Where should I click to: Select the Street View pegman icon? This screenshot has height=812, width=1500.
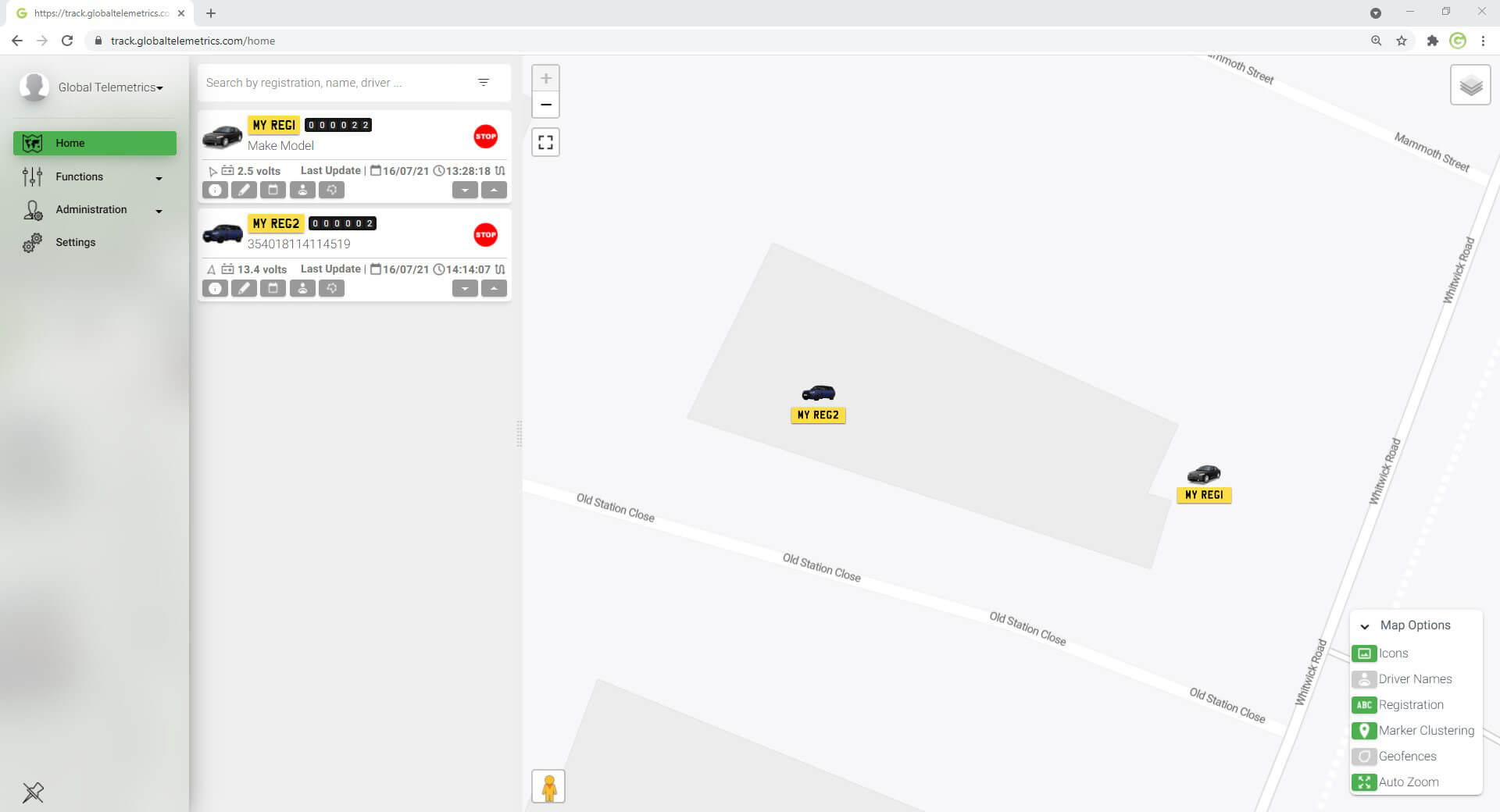[548, 786]
